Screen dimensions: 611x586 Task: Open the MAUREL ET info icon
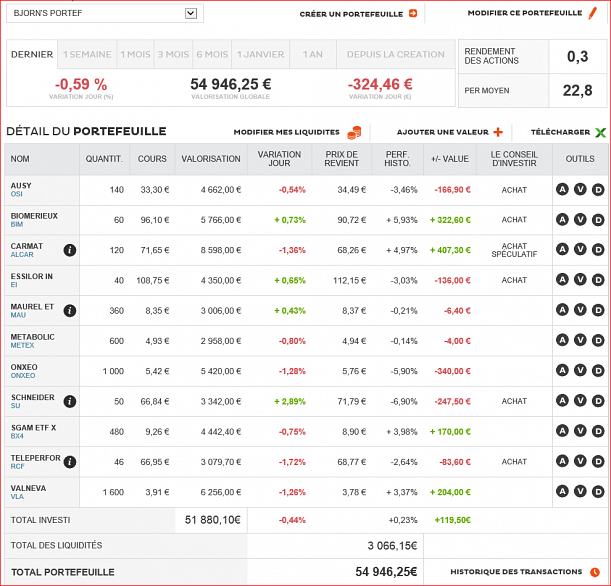pyautogui.click(x=70, y=311)
